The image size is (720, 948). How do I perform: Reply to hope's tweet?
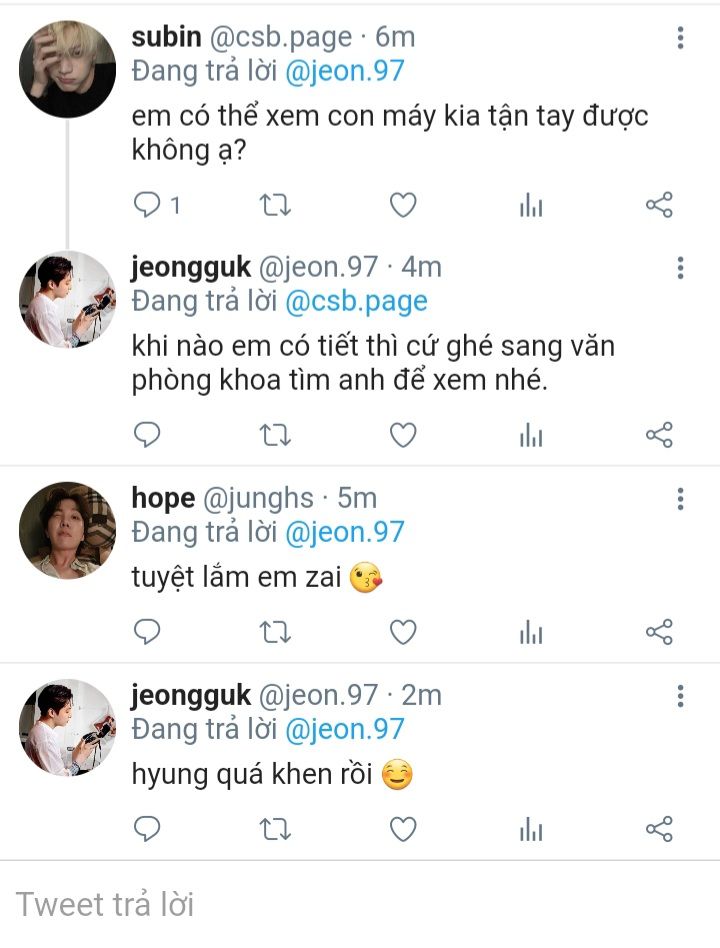148,632
